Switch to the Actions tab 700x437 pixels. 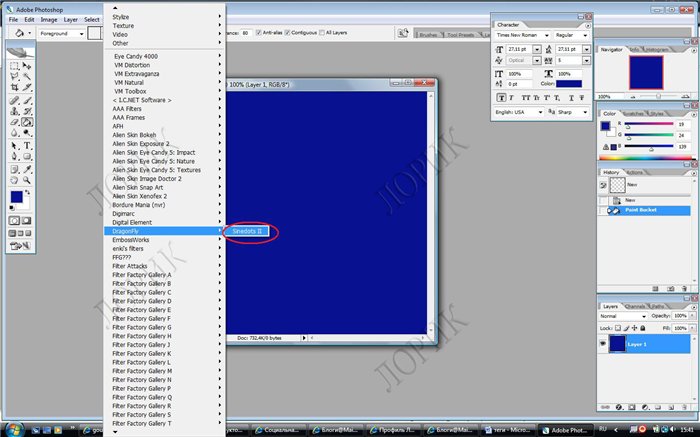click(634, 172)
